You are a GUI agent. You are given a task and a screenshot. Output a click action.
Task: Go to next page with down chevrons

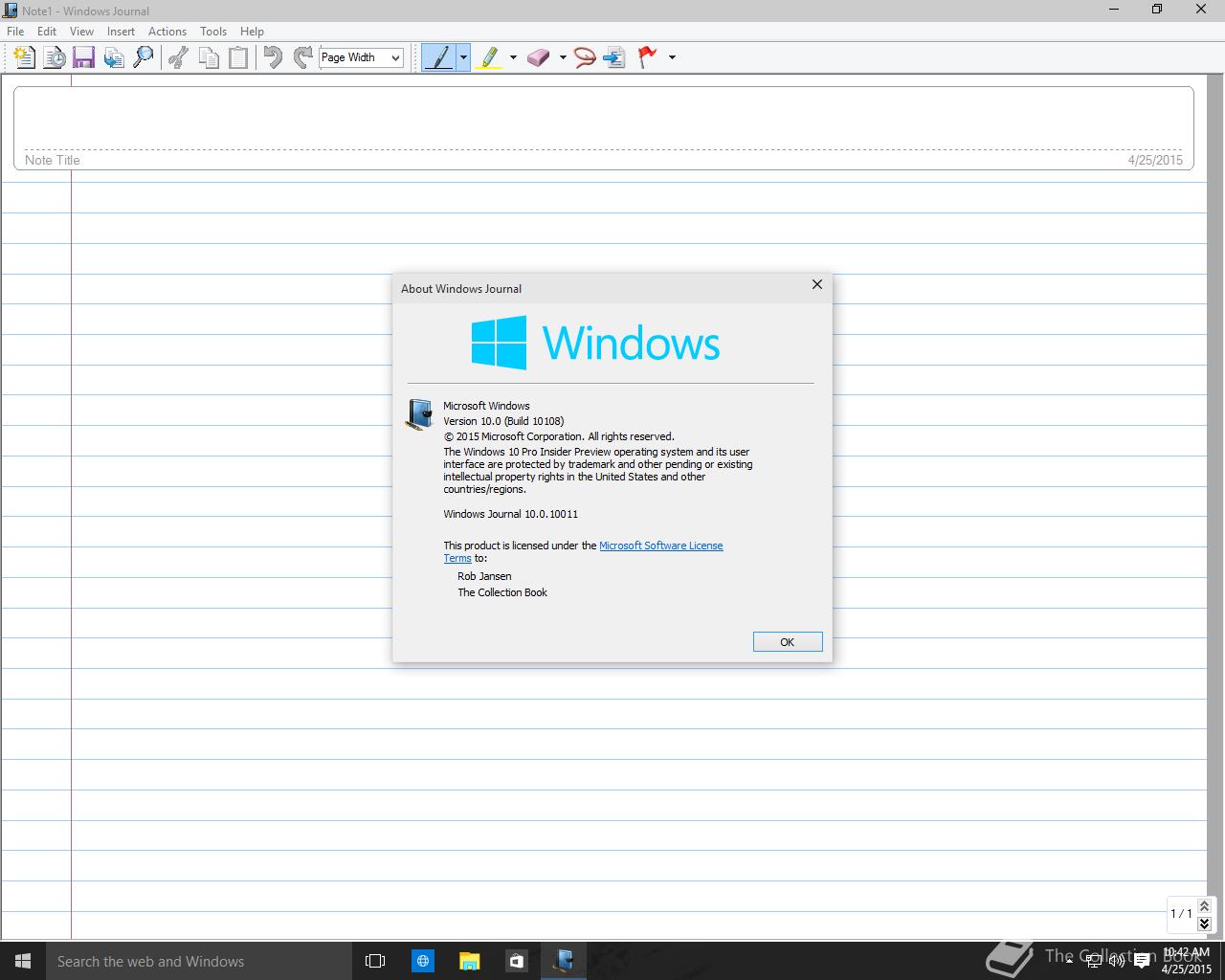click(1204, 924)
